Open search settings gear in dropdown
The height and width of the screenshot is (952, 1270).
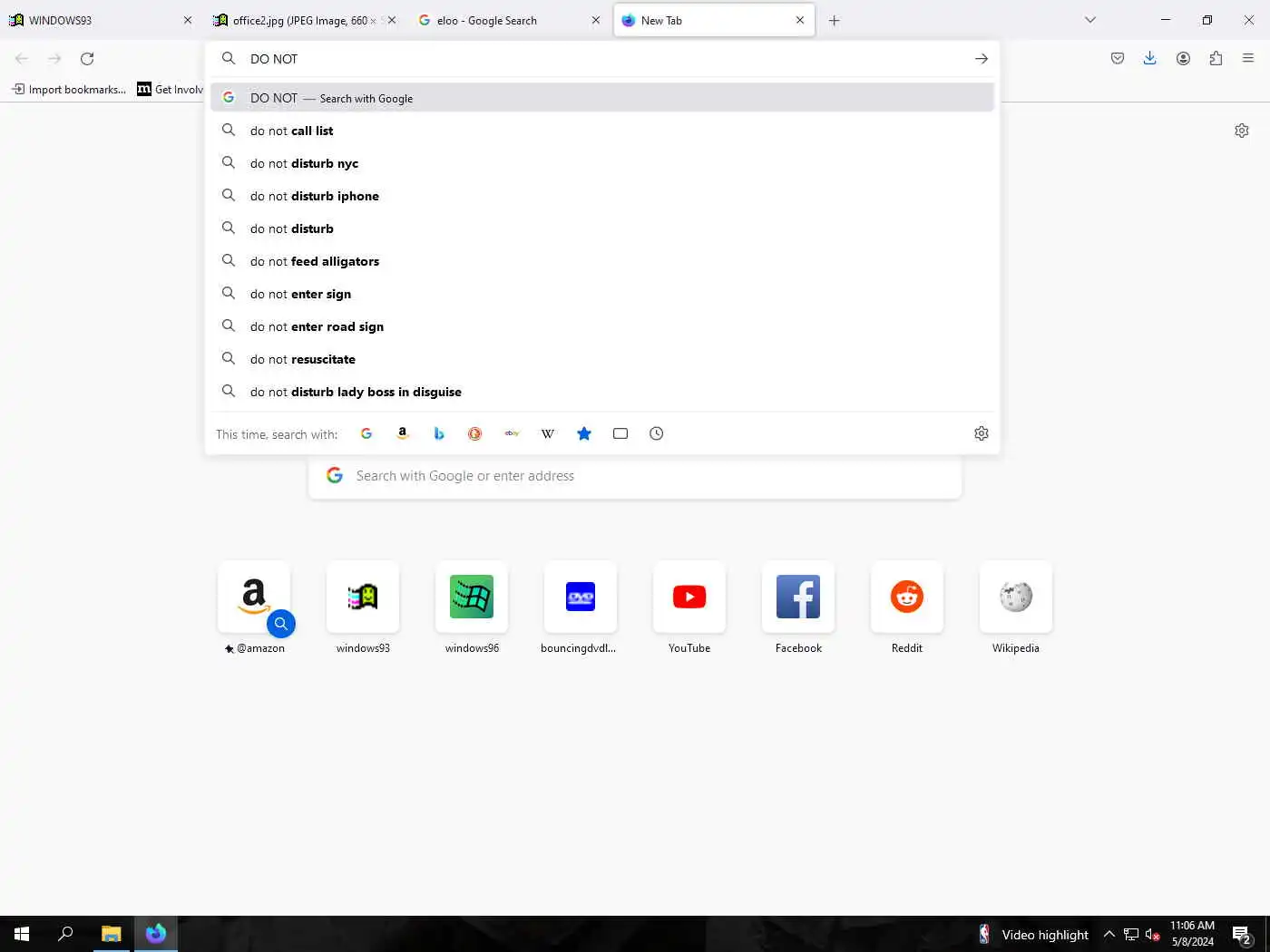coord(982,433)
